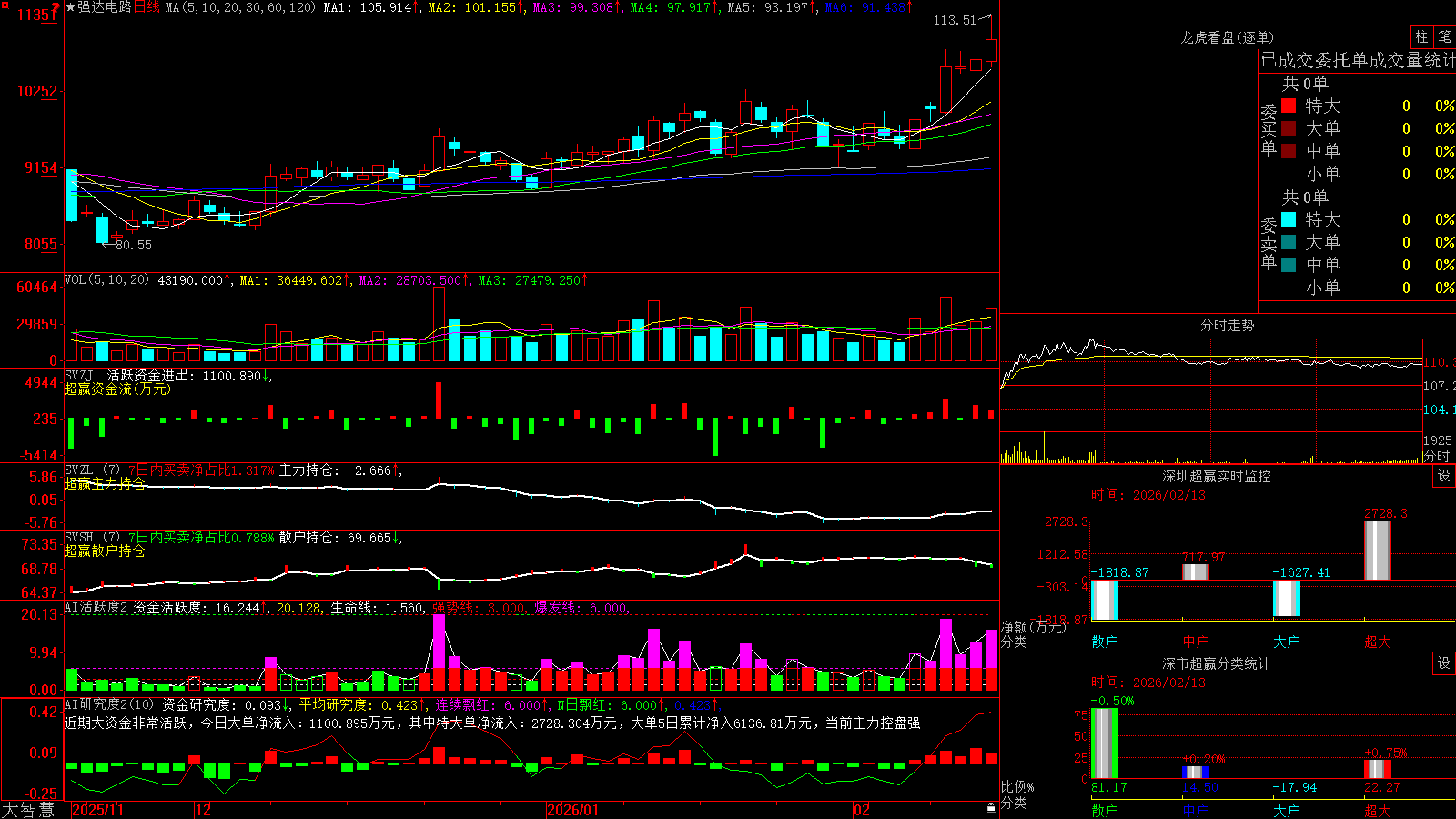1456x819 pixels.
Task: Click the cyan 特大 sell order swatch
Action: point(1289,219)
